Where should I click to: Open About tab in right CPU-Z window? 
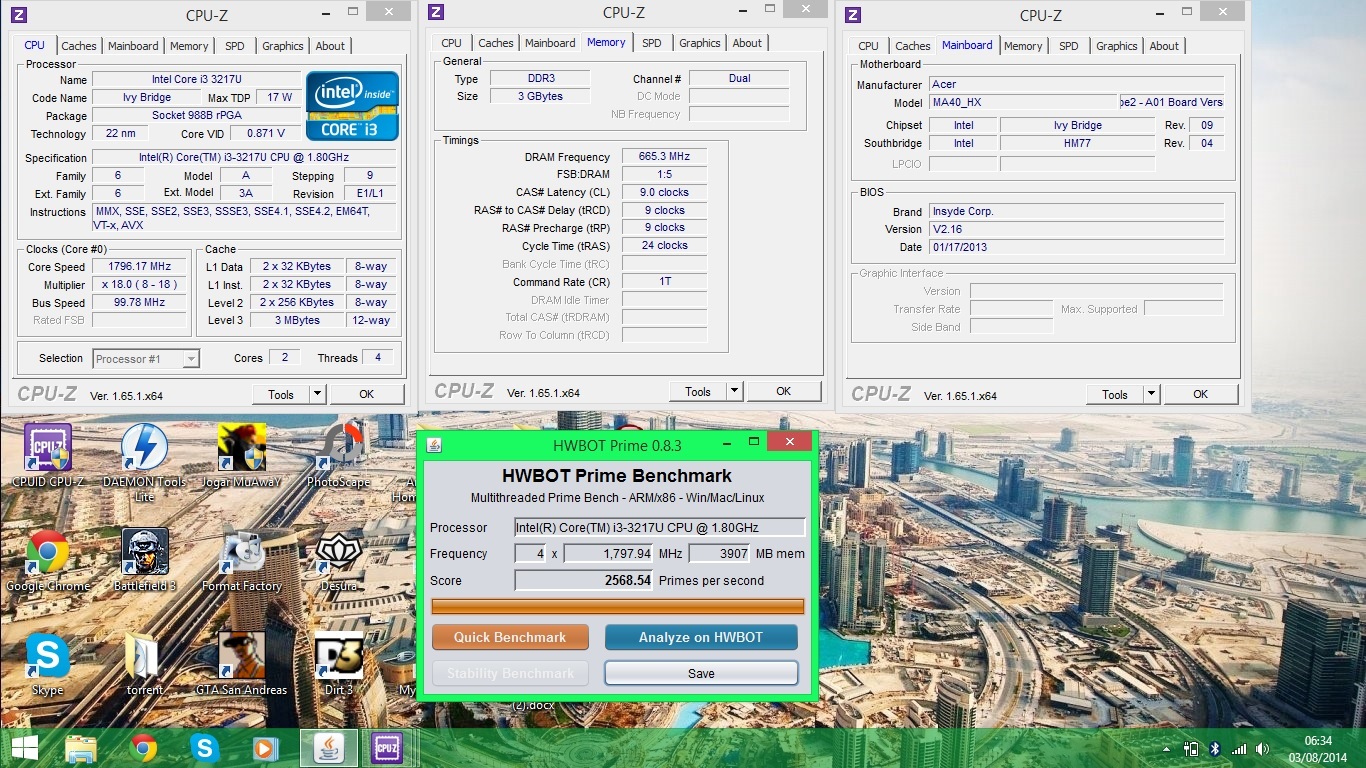[x=1164, y=46]
